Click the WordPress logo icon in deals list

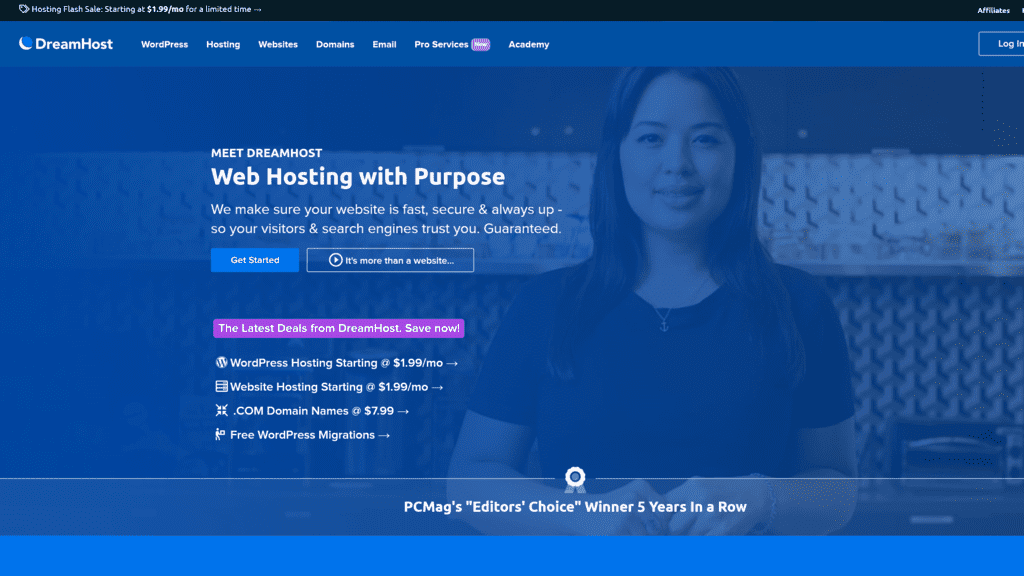[x=221, y=362]
